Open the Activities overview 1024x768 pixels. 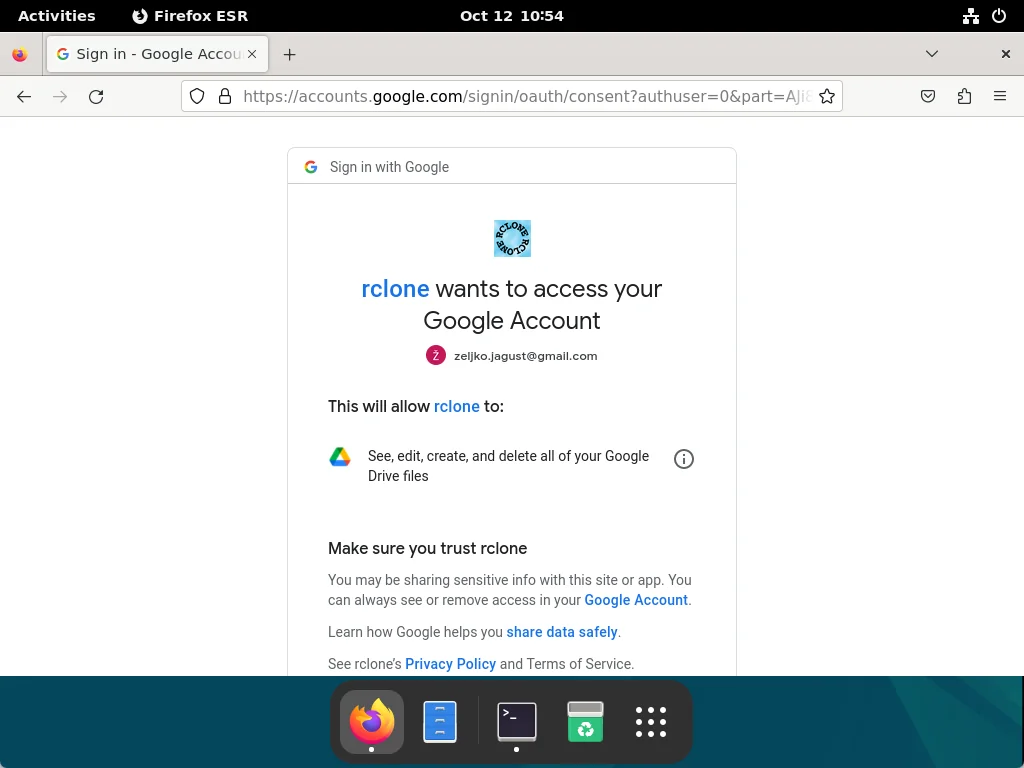[56, 16]
